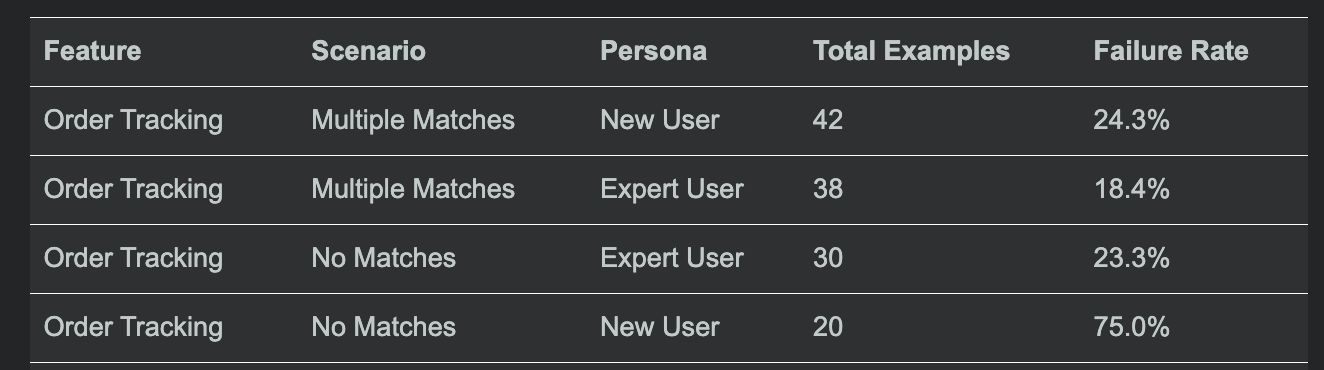The width and height of the screenshot is (1324, 370).
Task: Click the 75.0% failure rate value
Action: coord(1131,327)
